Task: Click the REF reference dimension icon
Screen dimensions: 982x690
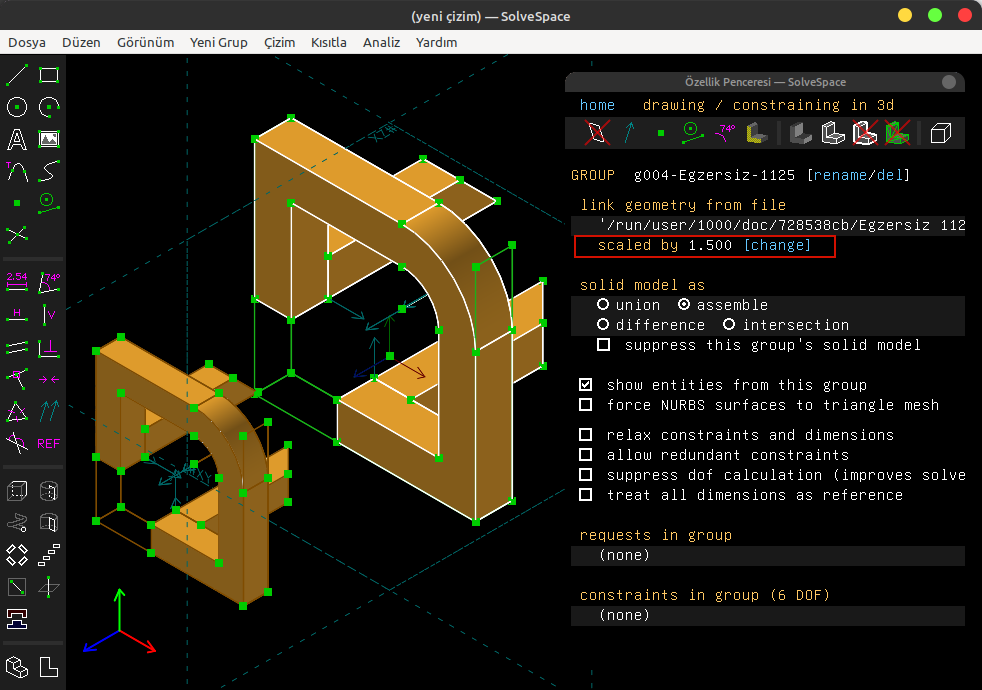Action: [49, 443]
